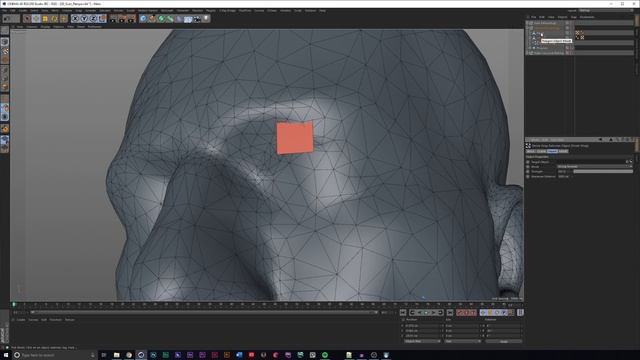
Task: Click the Undo arrow in top toolbar
Action: point(7,19)
